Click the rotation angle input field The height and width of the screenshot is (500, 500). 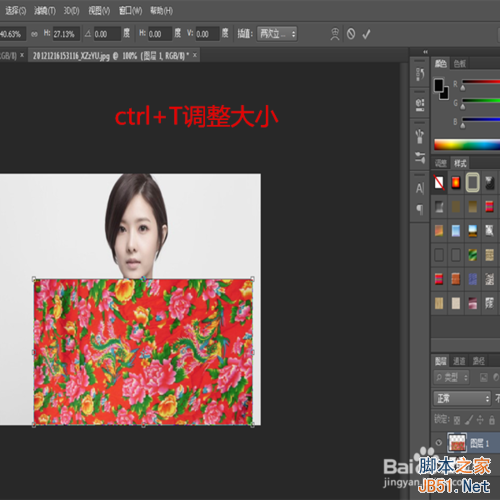(107, 34)
